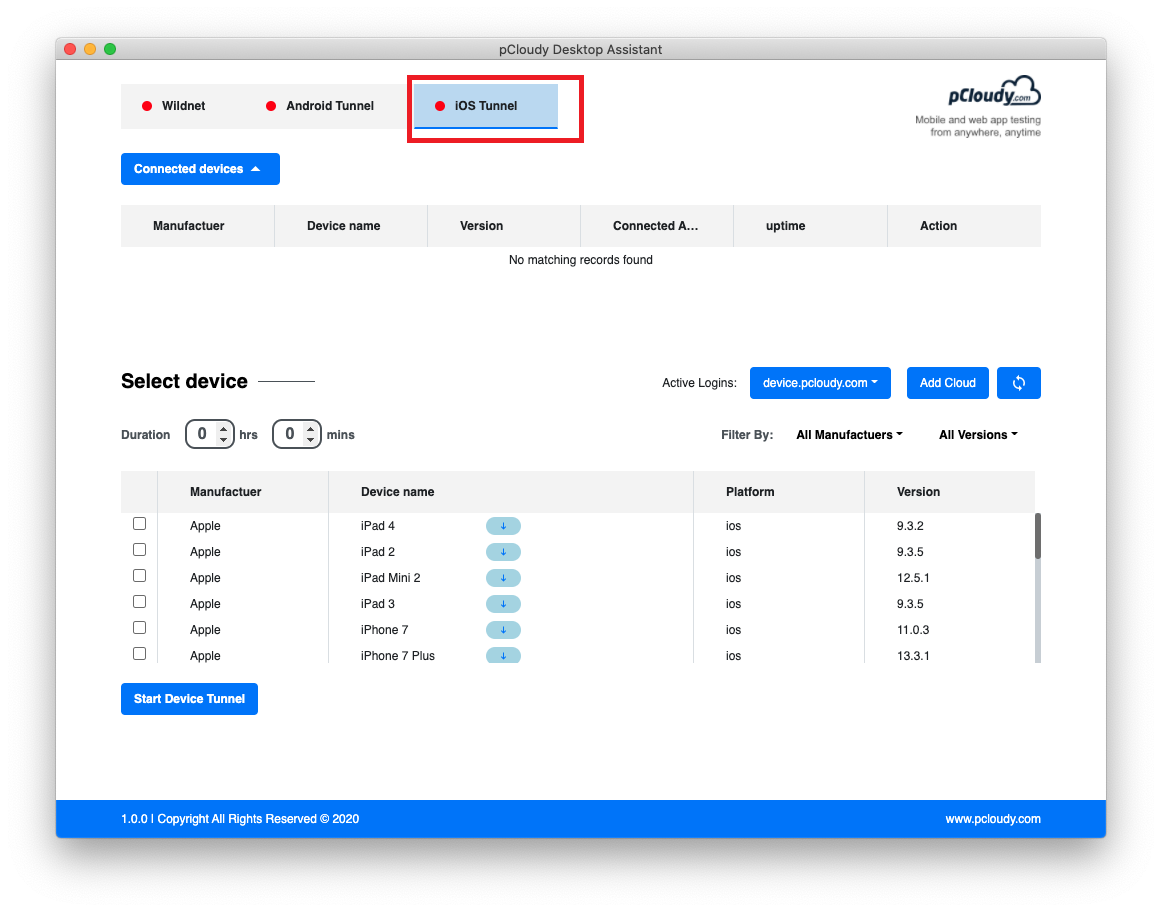
Task: Click the pCloudy logo
Action: [994, 93]
